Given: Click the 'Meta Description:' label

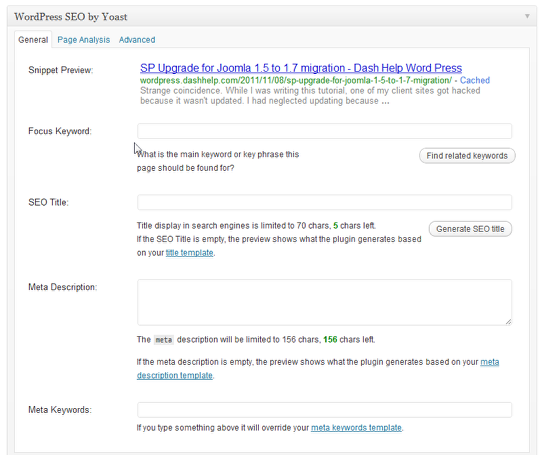Looking at the screenshot, I should pos(63,287).
